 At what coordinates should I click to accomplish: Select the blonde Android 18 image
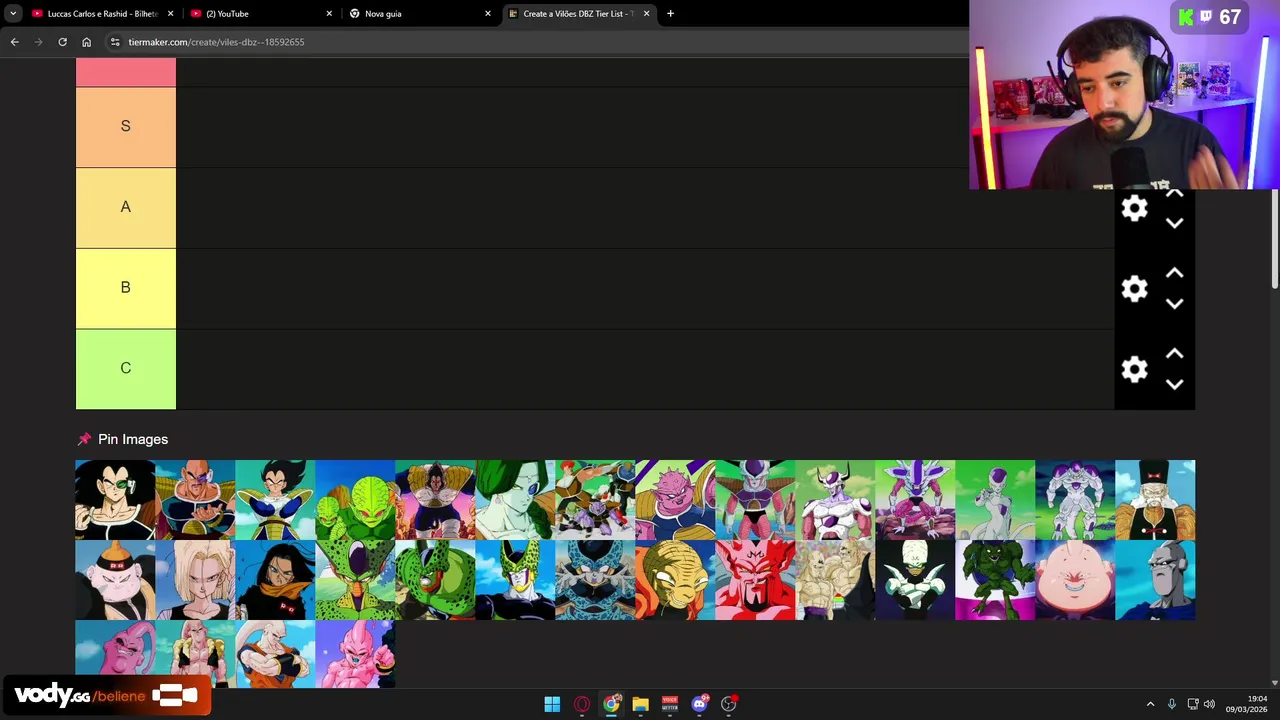point(195,580)
